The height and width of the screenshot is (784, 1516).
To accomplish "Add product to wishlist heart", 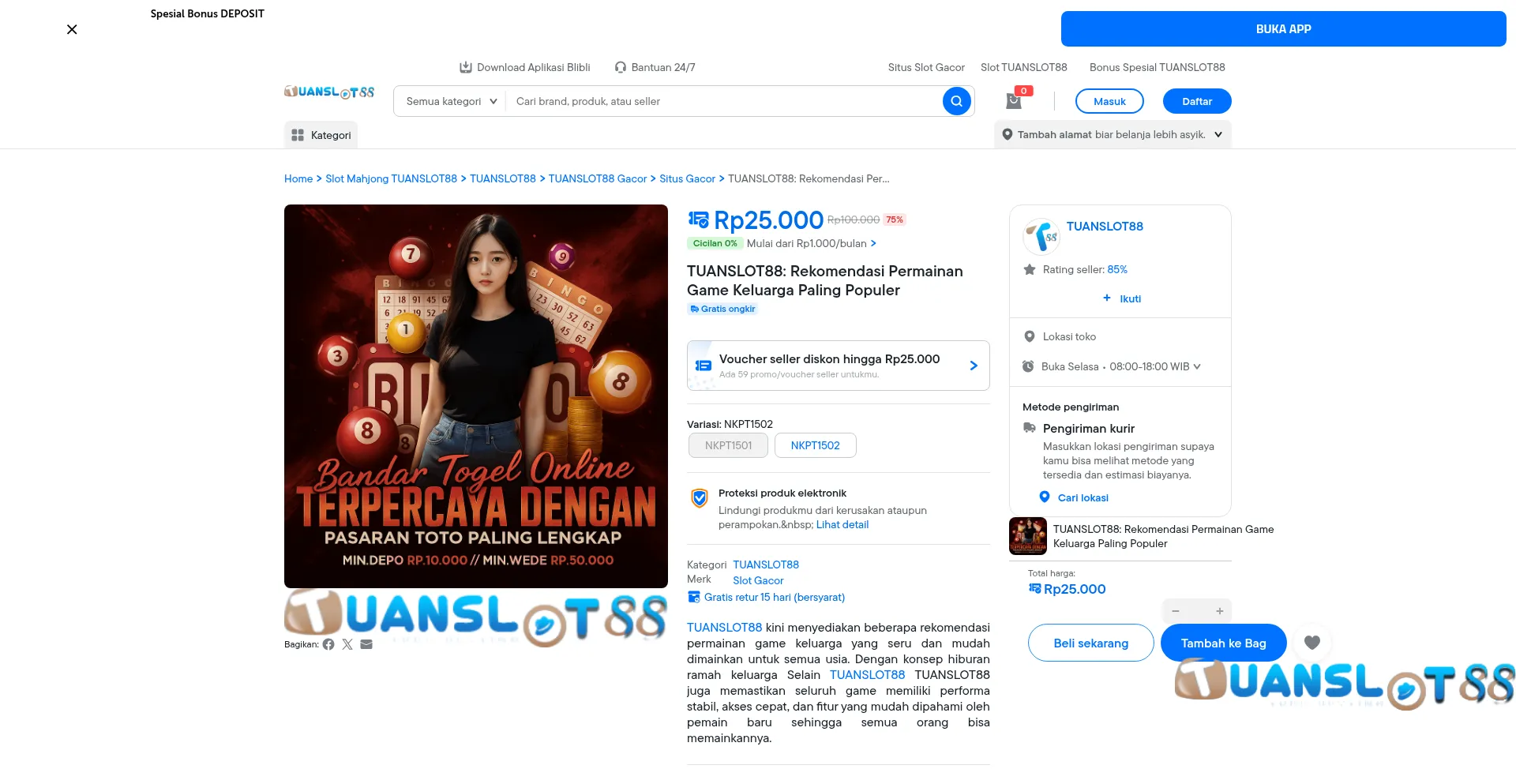I will tap(1311, 643).
